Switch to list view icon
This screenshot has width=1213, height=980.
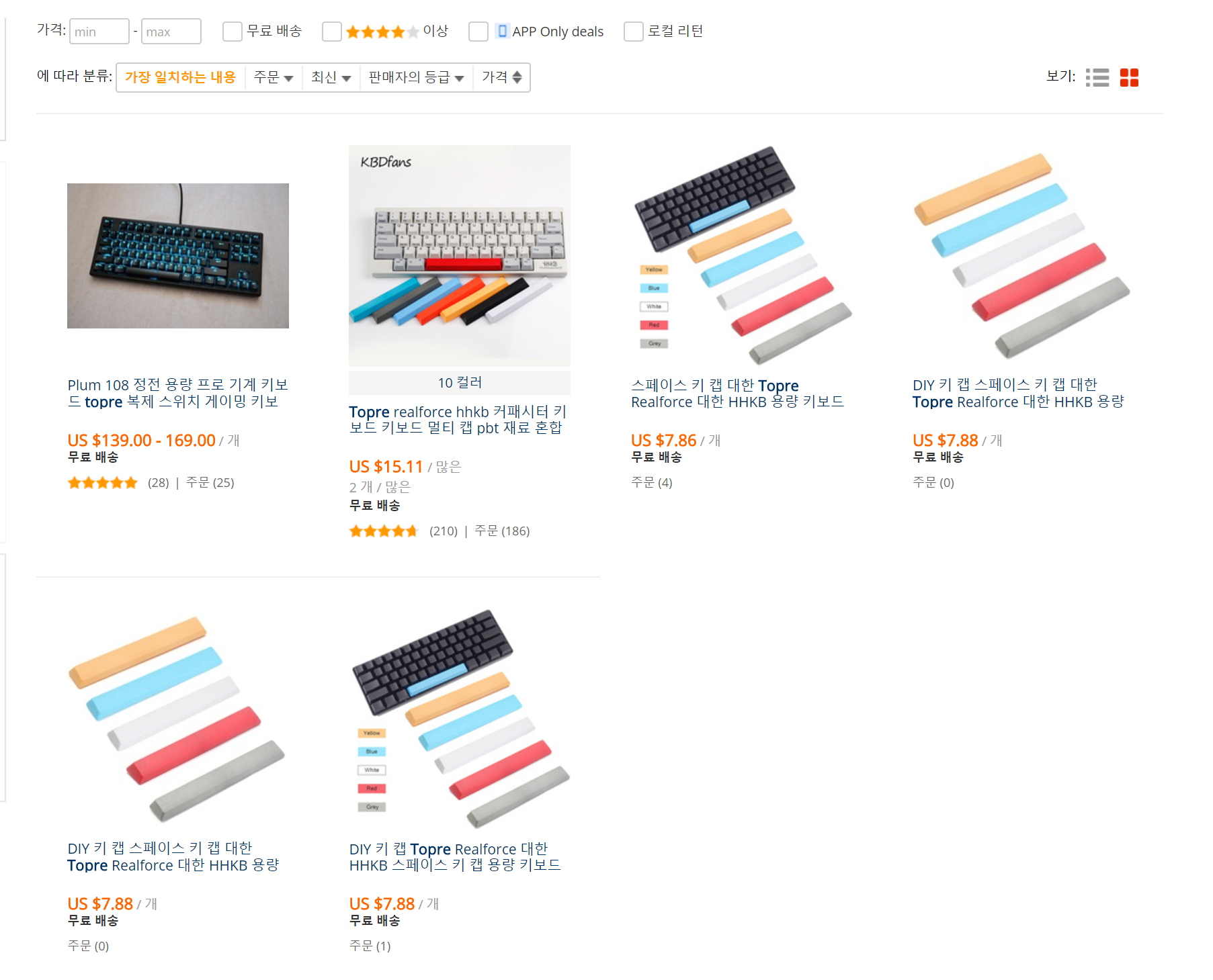tap(1097, 77)
